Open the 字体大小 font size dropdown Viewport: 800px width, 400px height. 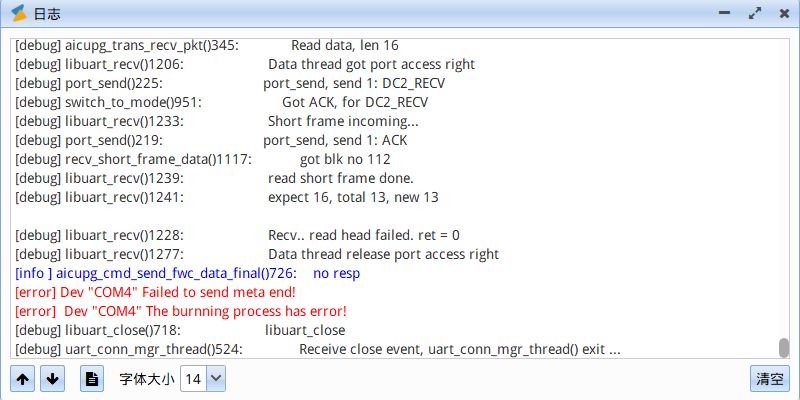point(215,379)
